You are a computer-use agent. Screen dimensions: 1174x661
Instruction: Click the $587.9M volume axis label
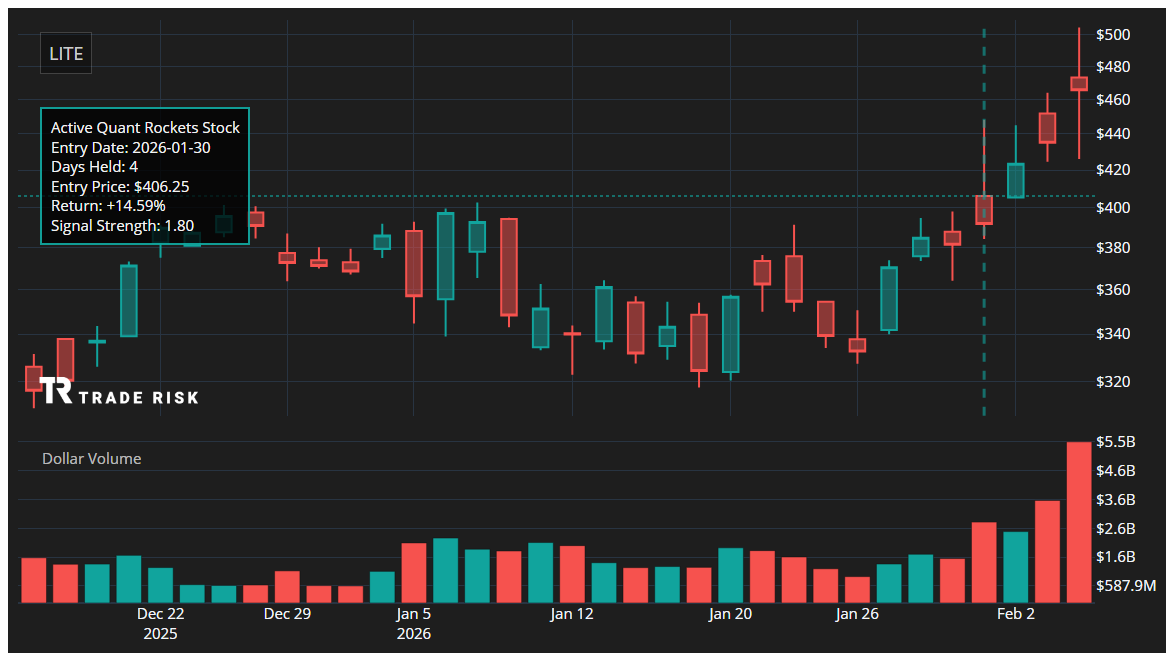coord(1125,585)
